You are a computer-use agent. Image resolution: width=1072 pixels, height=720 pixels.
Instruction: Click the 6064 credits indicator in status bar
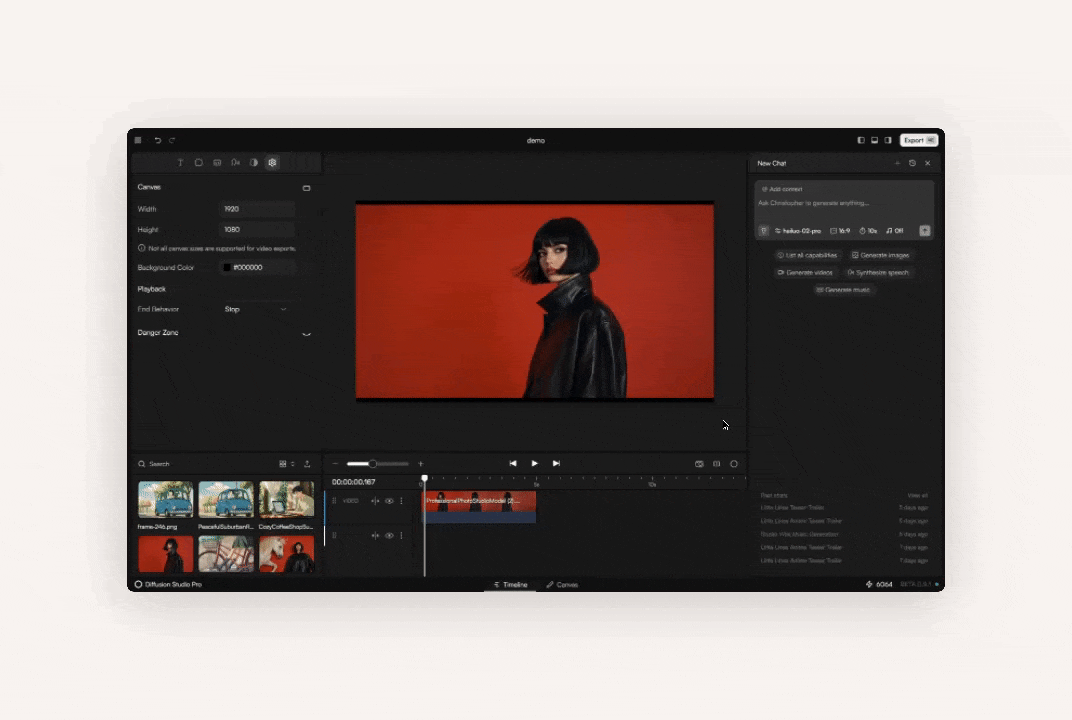tap(879, 585)
